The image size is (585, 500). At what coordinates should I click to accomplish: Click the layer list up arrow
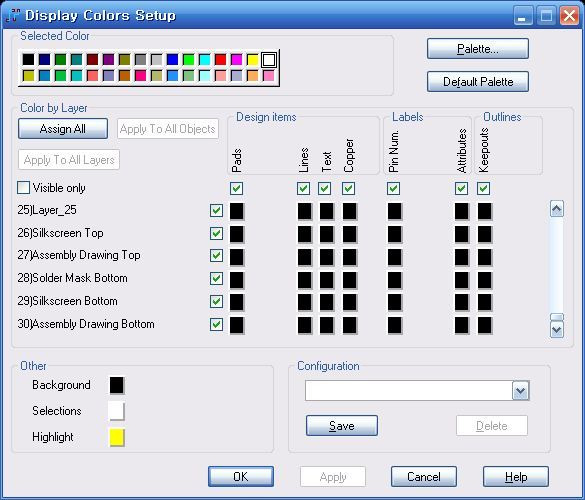coord(557,209)
